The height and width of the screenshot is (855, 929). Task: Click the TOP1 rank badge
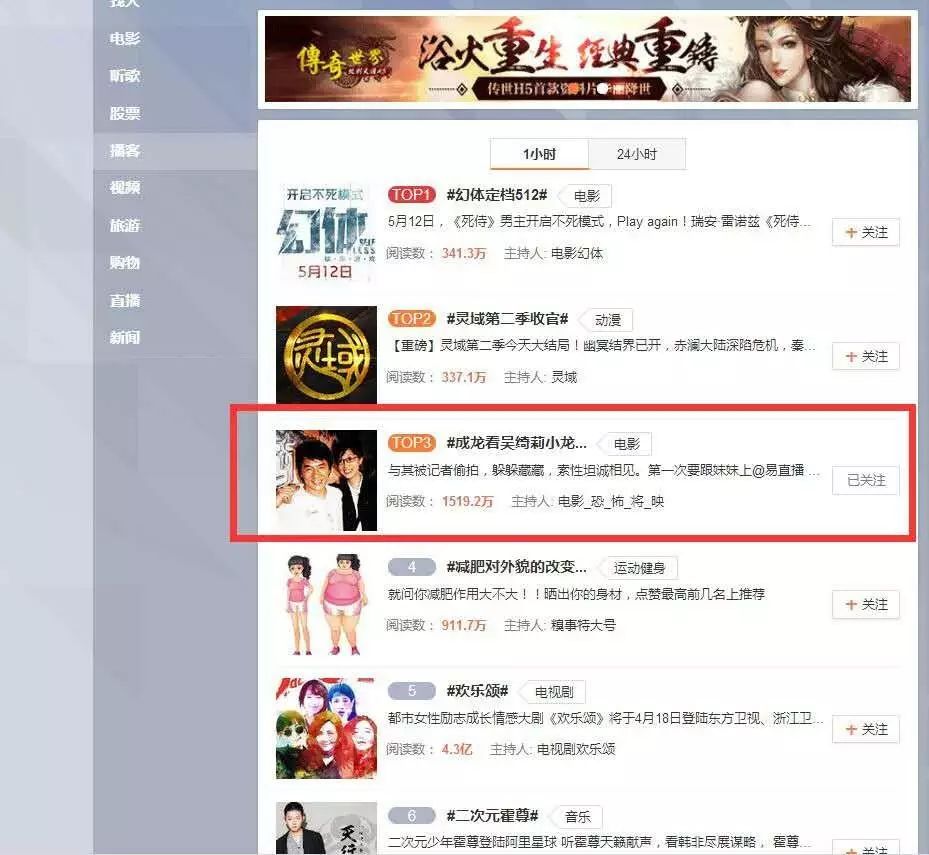tap(412, 195)
